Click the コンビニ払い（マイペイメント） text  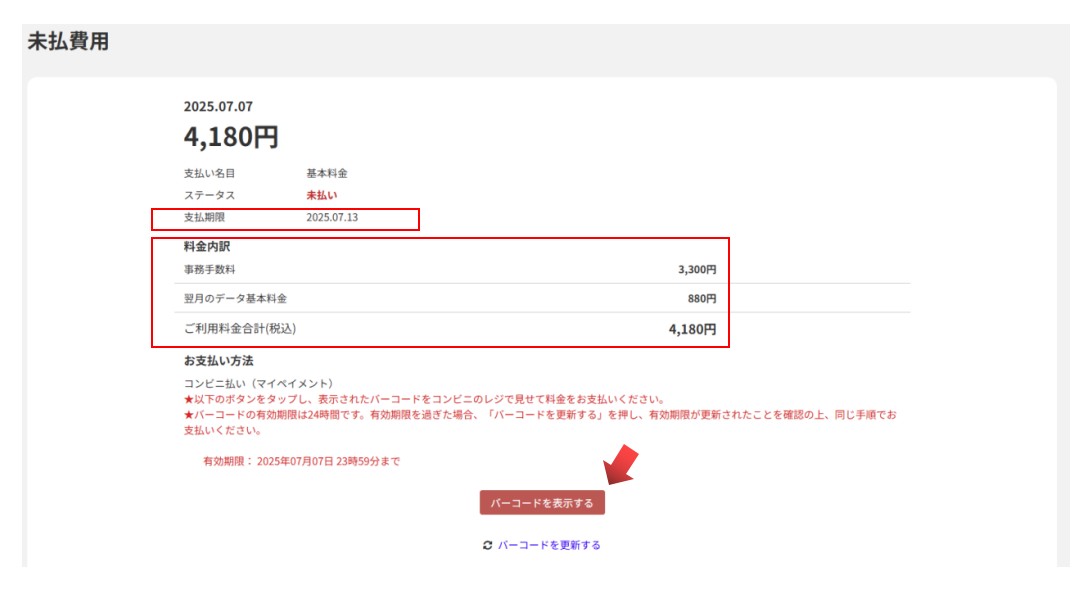click(x=258, y=383)
